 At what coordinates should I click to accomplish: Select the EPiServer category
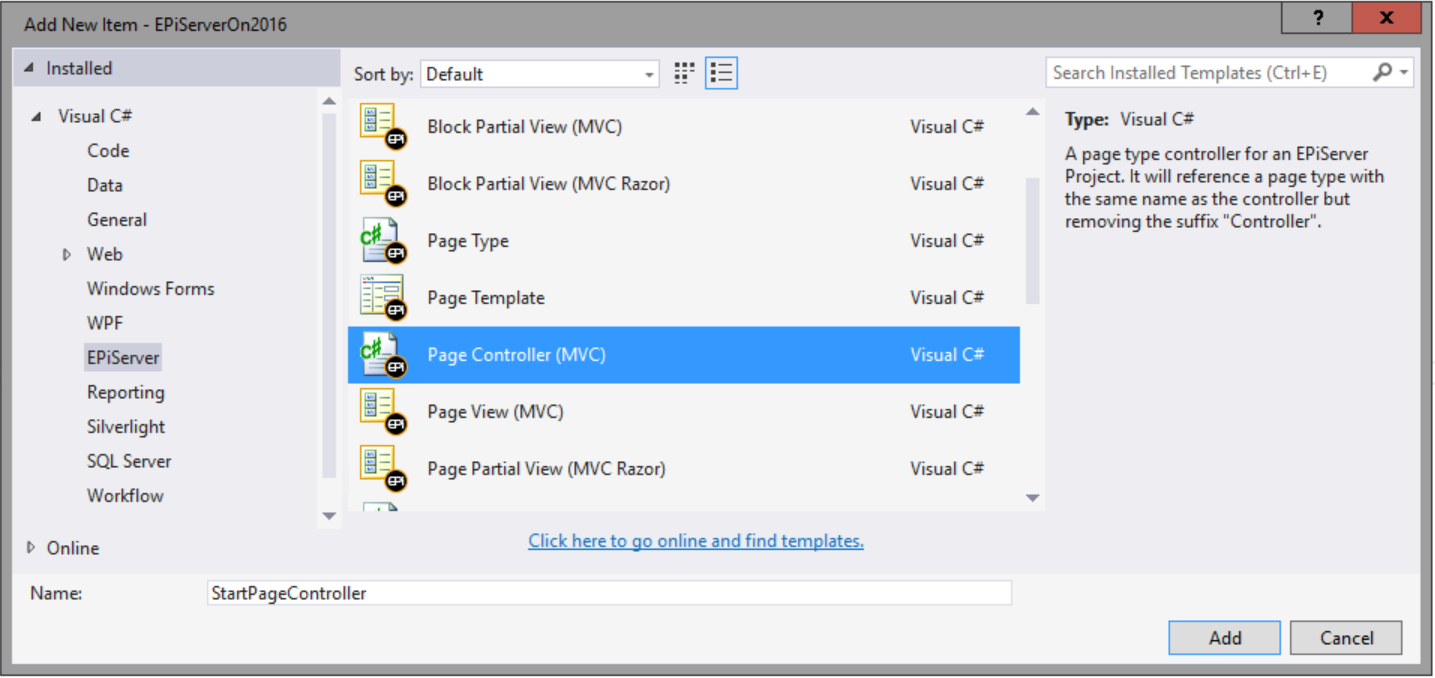coord(123,358)
